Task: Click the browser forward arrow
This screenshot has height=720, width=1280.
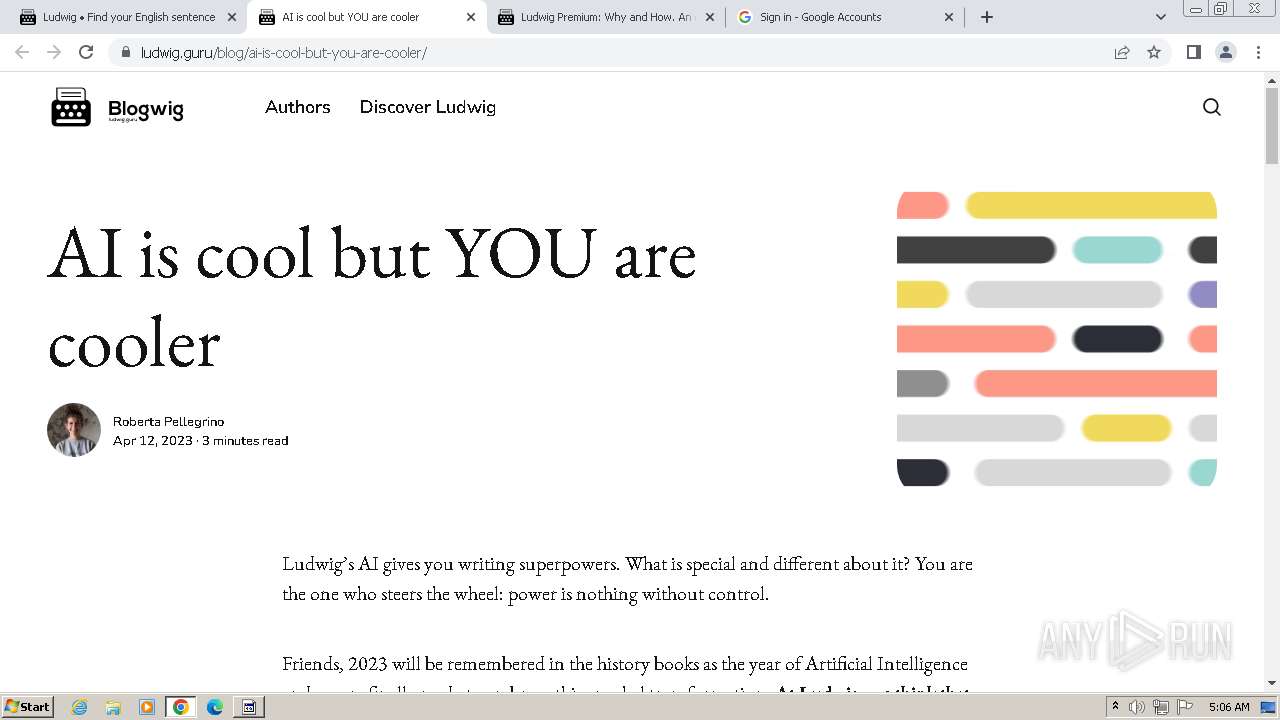Action: [54, 52]
